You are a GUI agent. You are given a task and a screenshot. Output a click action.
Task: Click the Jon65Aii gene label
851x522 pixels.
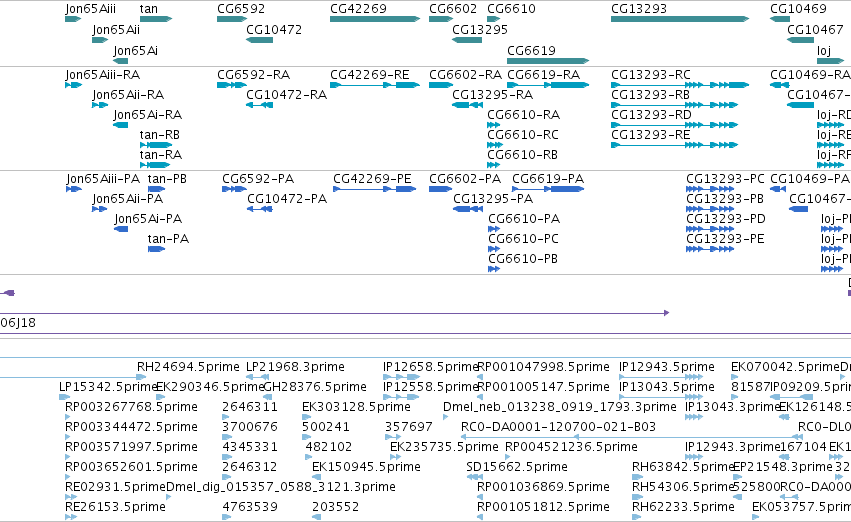tap(116, 29)
